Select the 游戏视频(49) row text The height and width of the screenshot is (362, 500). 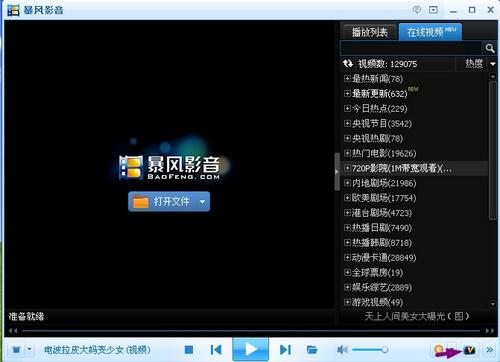coord(377,302)
